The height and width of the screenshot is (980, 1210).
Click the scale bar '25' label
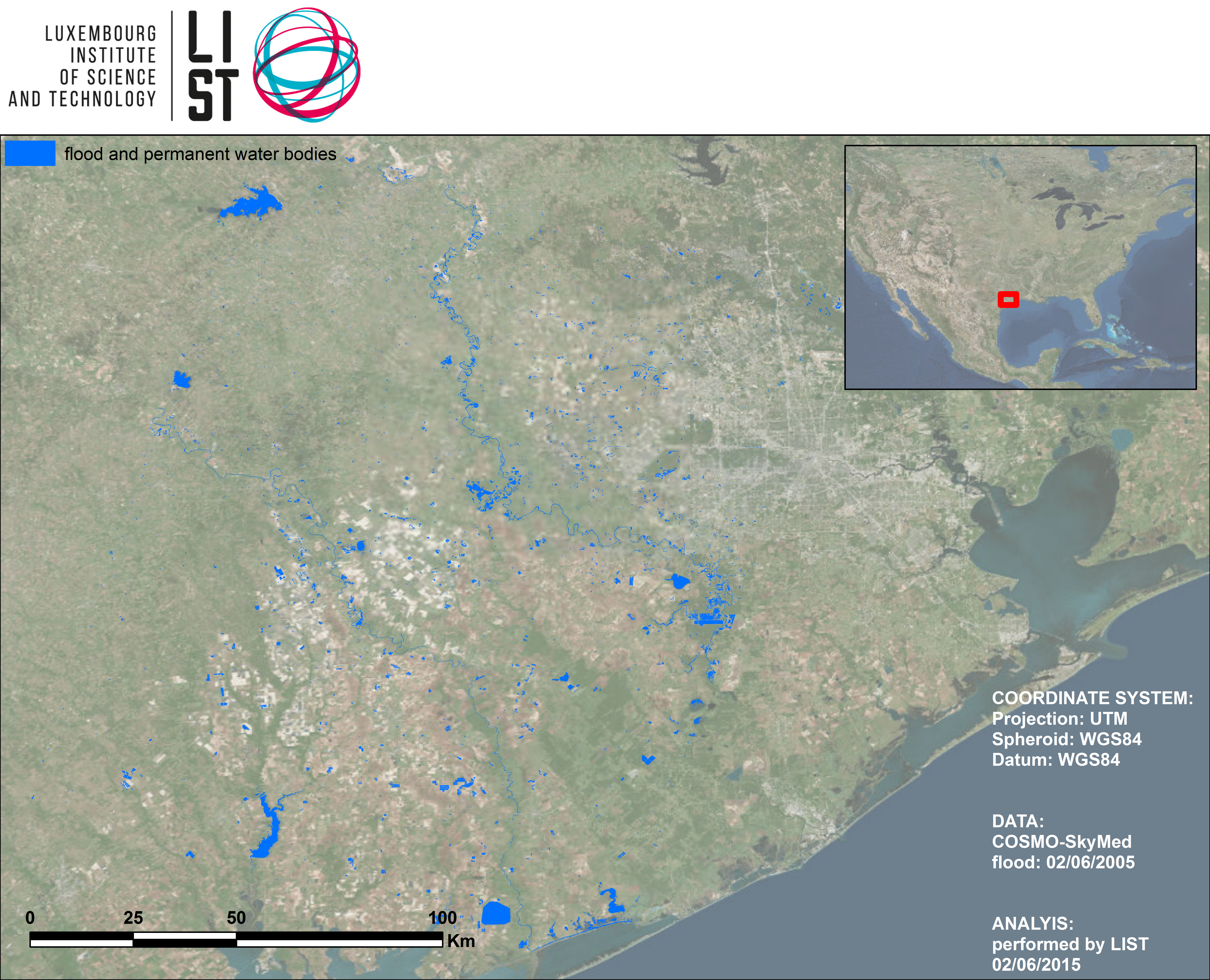point(133,918)
